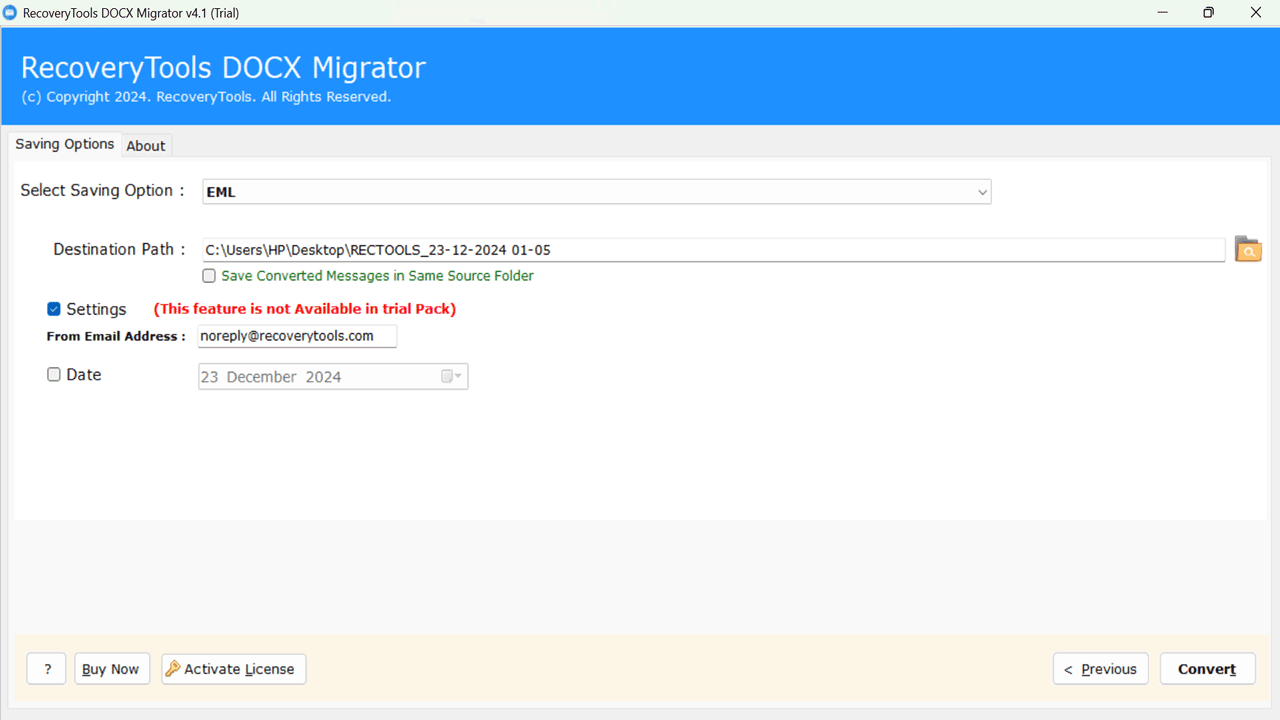Close the DOCX Migrator window
The image size is (1280, 720).
tap(1256, 13)
